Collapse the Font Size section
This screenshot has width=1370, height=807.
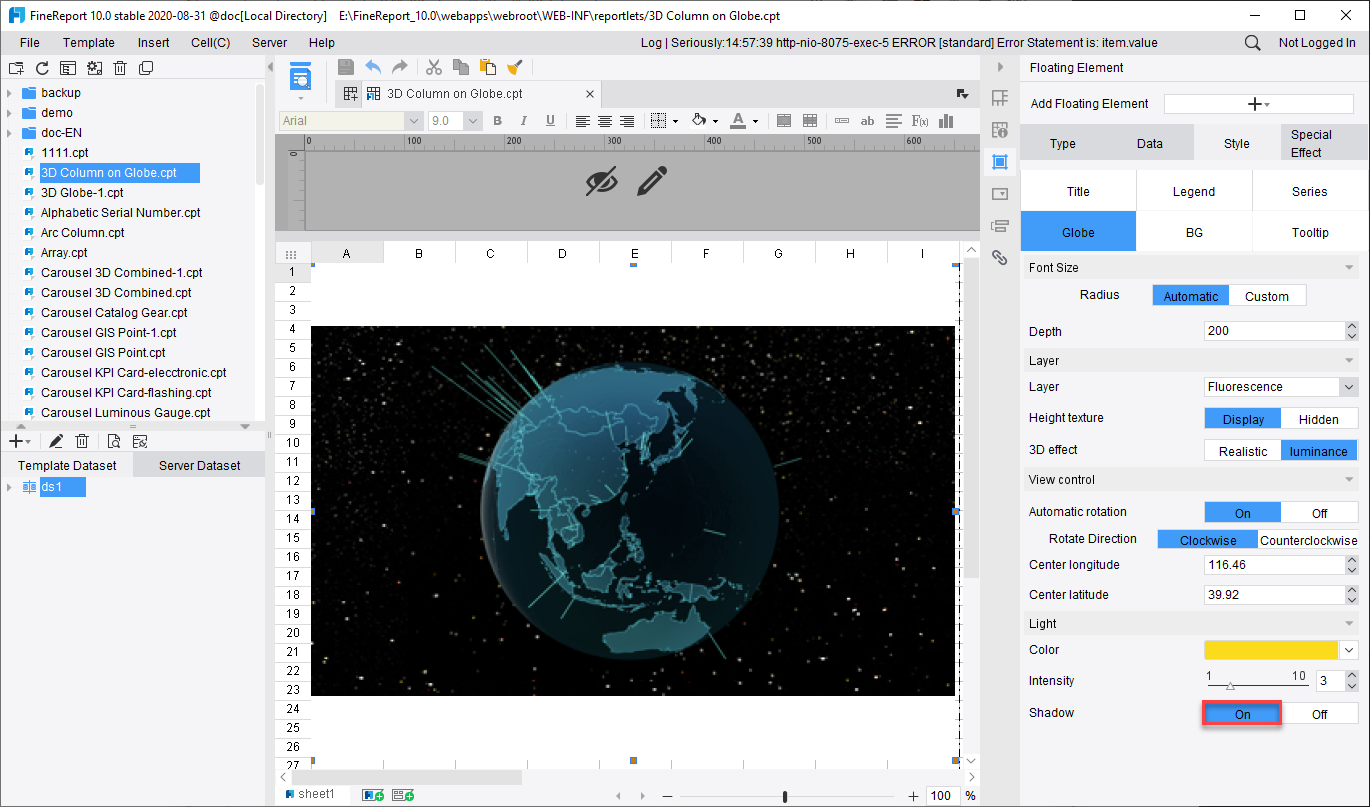[1347, 268]
